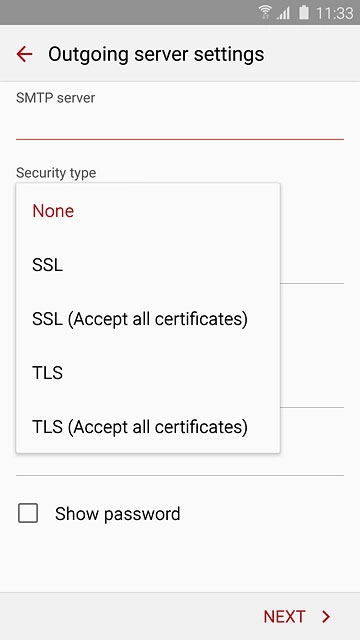Click the chevron arrow beside NEXT
Viewport: 360px width, 640px height.
(326, 616)
